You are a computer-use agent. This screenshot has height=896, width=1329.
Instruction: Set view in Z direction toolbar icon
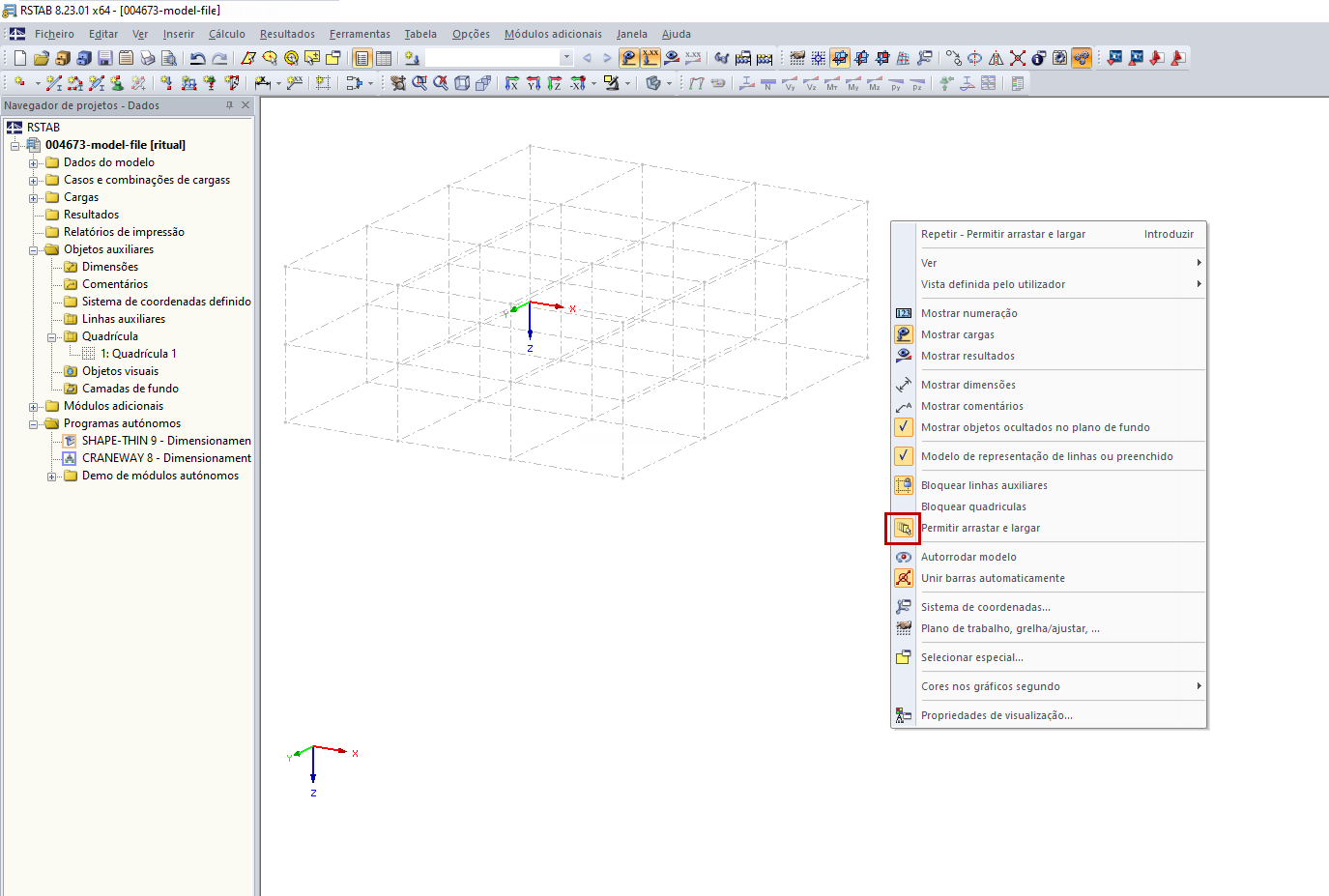[x=554, y=83]
